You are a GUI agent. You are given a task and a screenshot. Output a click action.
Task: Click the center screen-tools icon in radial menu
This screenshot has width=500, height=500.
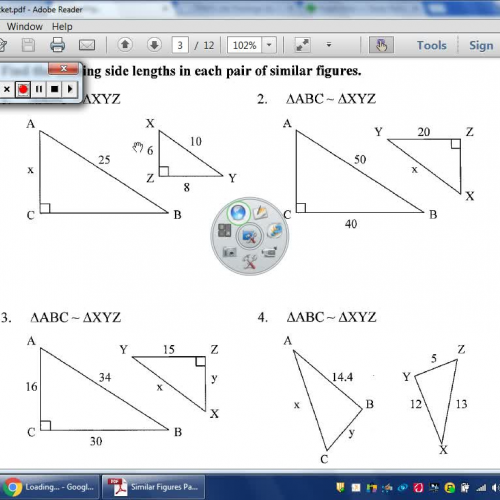(x=249, y=236)
